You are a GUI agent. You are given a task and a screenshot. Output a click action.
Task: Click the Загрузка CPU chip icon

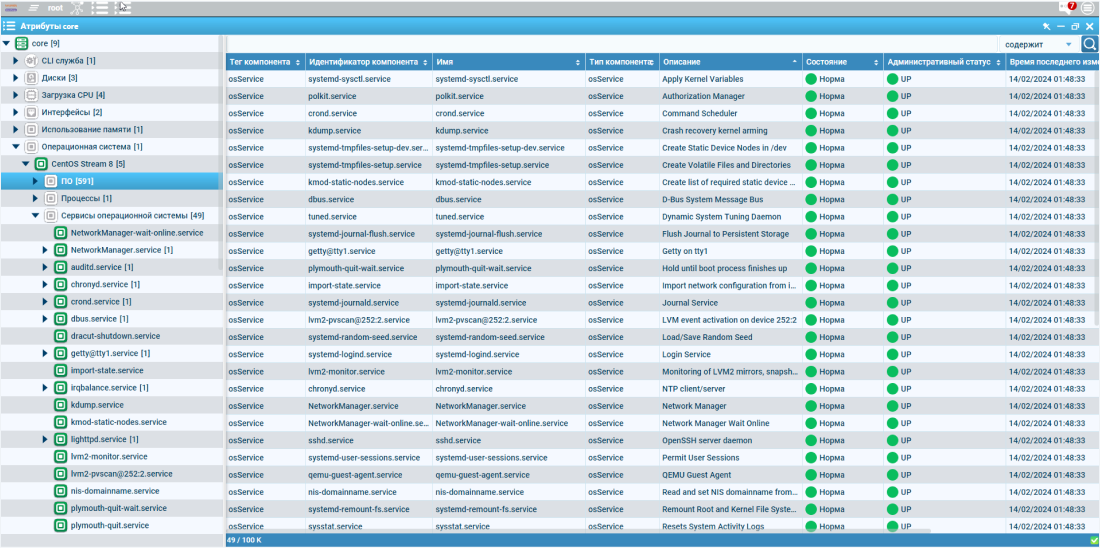[31, 95]
